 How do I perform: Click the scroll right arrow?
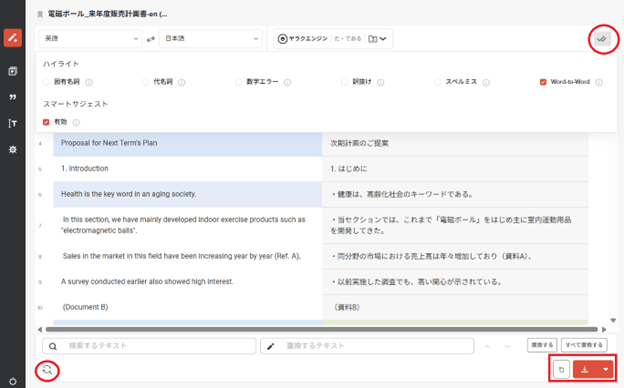(604, 330)
